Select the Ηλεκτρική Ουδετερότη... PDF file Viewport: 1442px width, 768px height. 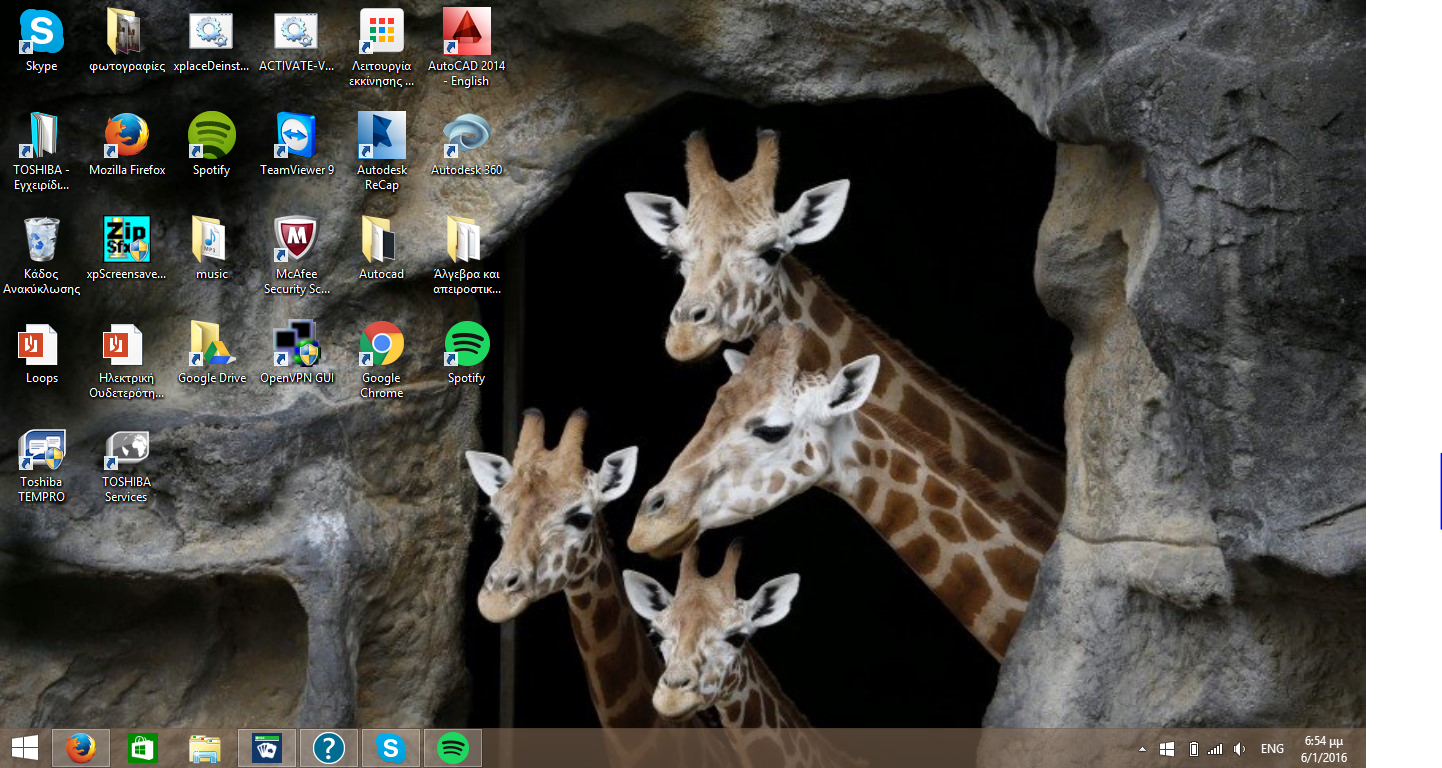click(x=127, y=361)
